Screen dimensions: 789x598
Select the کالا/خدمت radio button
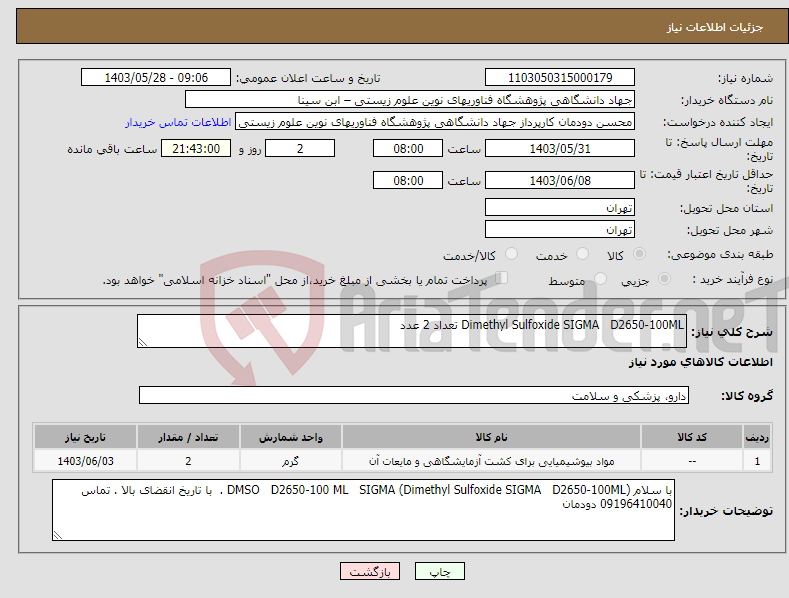coord(511,254)
